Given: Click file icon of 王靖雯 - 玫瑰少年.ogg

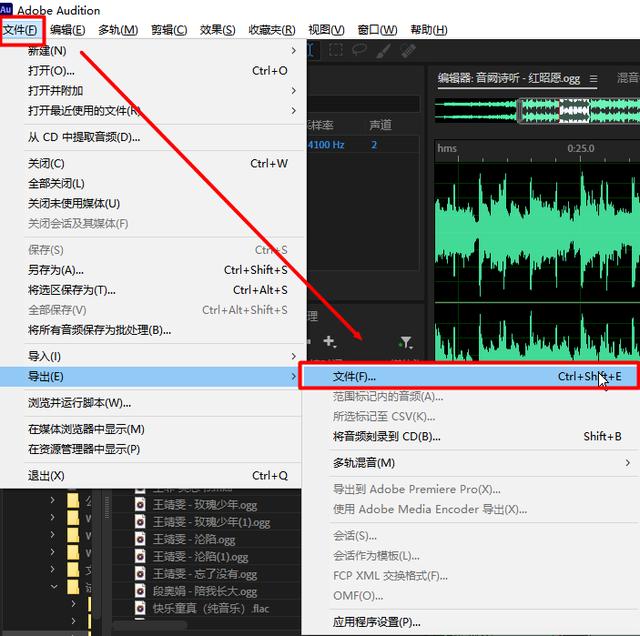Looking at the screenshot, I should (140, 505).
